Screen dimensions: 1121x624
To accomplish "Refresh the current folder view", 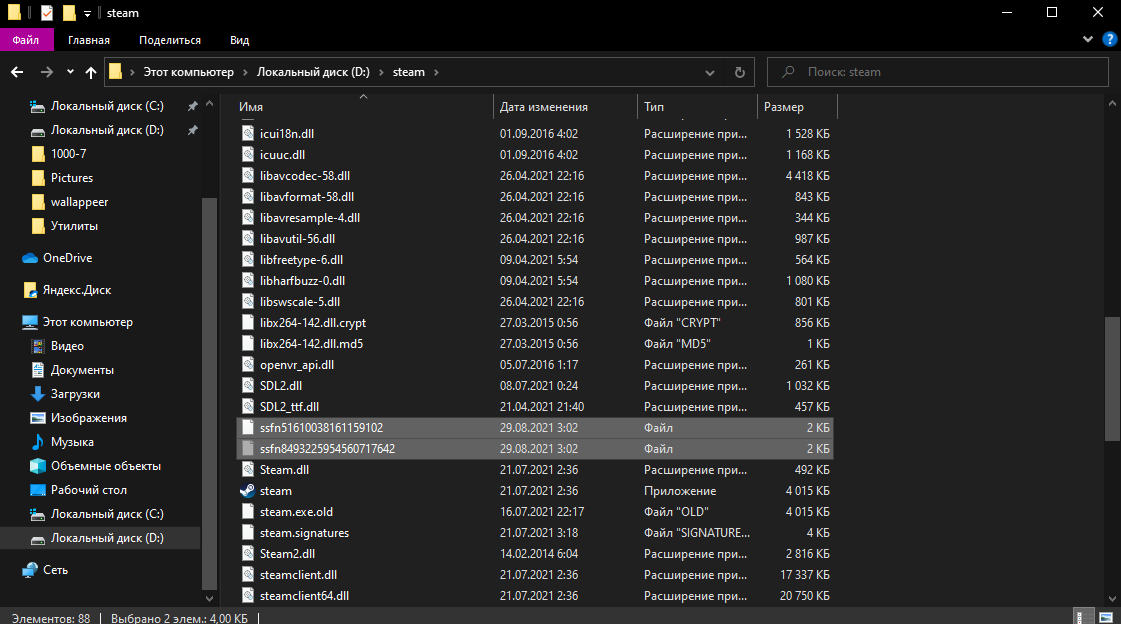I will (740, 72).
